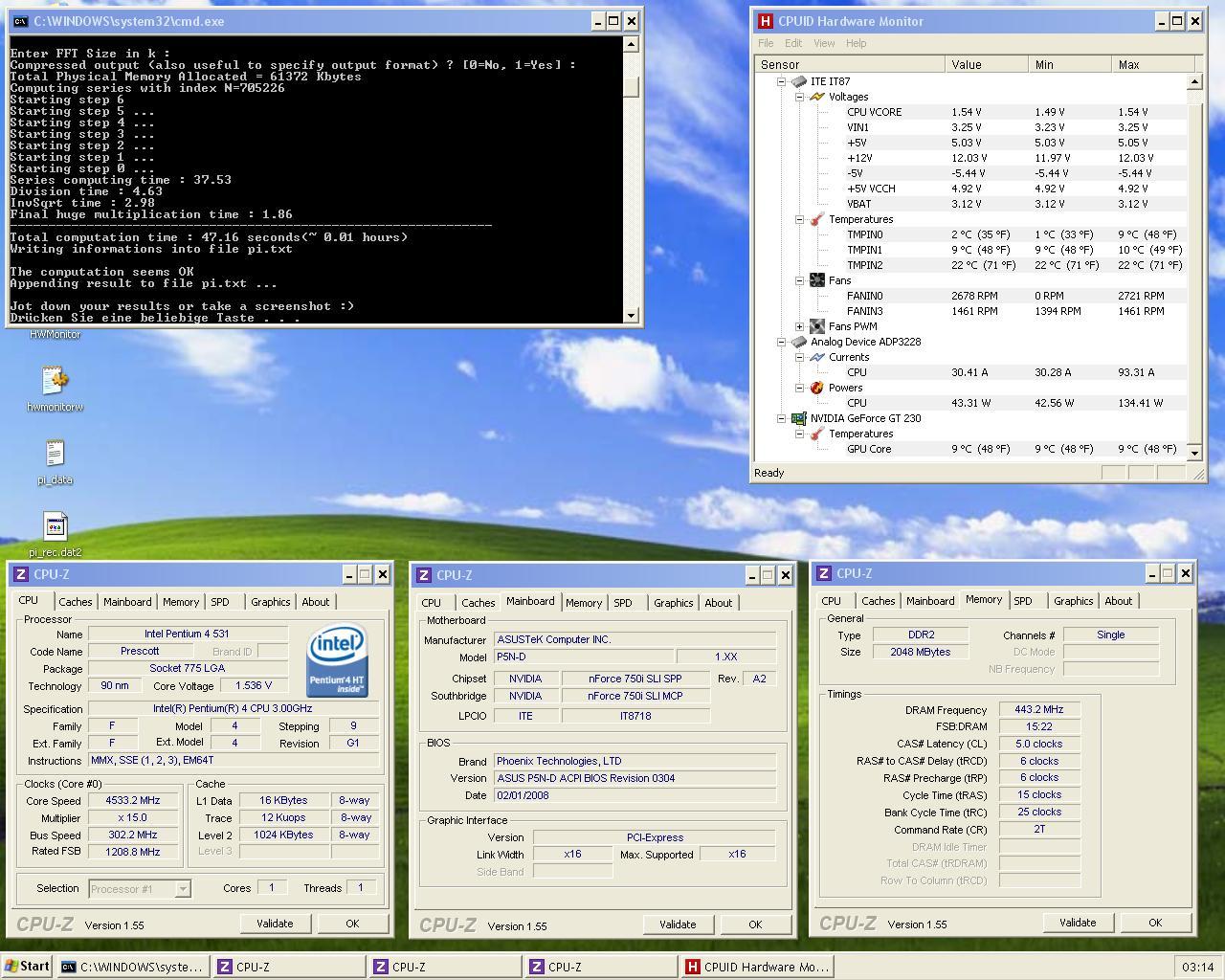This screenshot has height=980, width=1225.
Task: Click the Powers flame icon
Action: [816, 388]
